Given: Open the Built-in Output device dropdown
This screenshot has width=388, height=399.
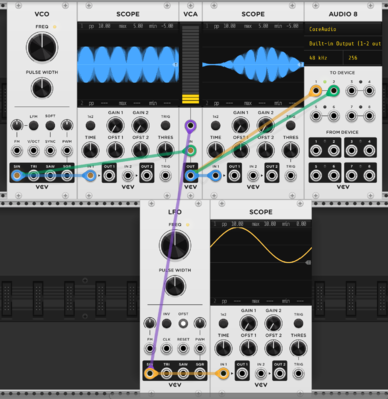Looking at the screenshot, I should [343, 44].
